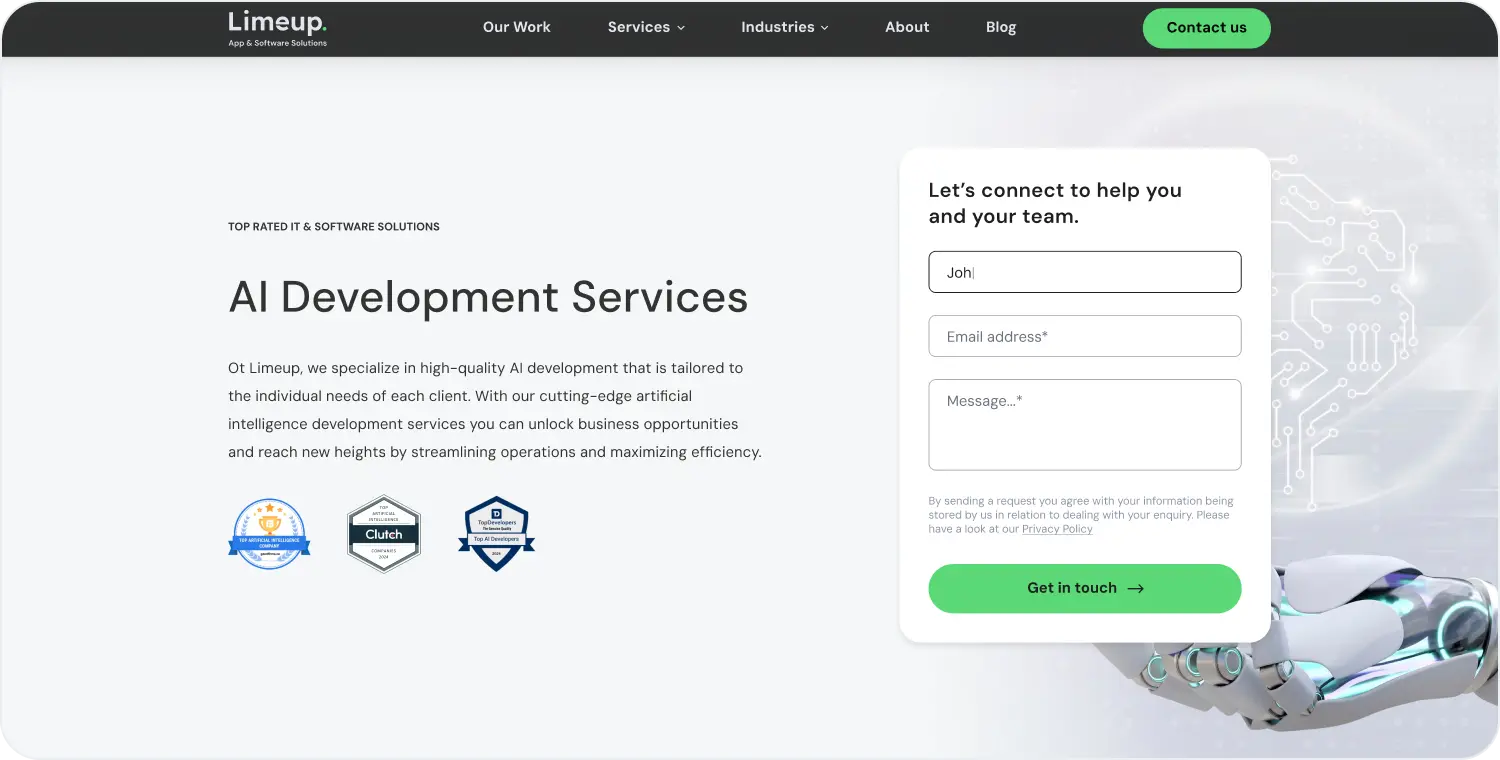Image resolution: width=1500 pixels, height=760 pixels.
Task: Click into the Message text area
Action: tap(1084, 425)
